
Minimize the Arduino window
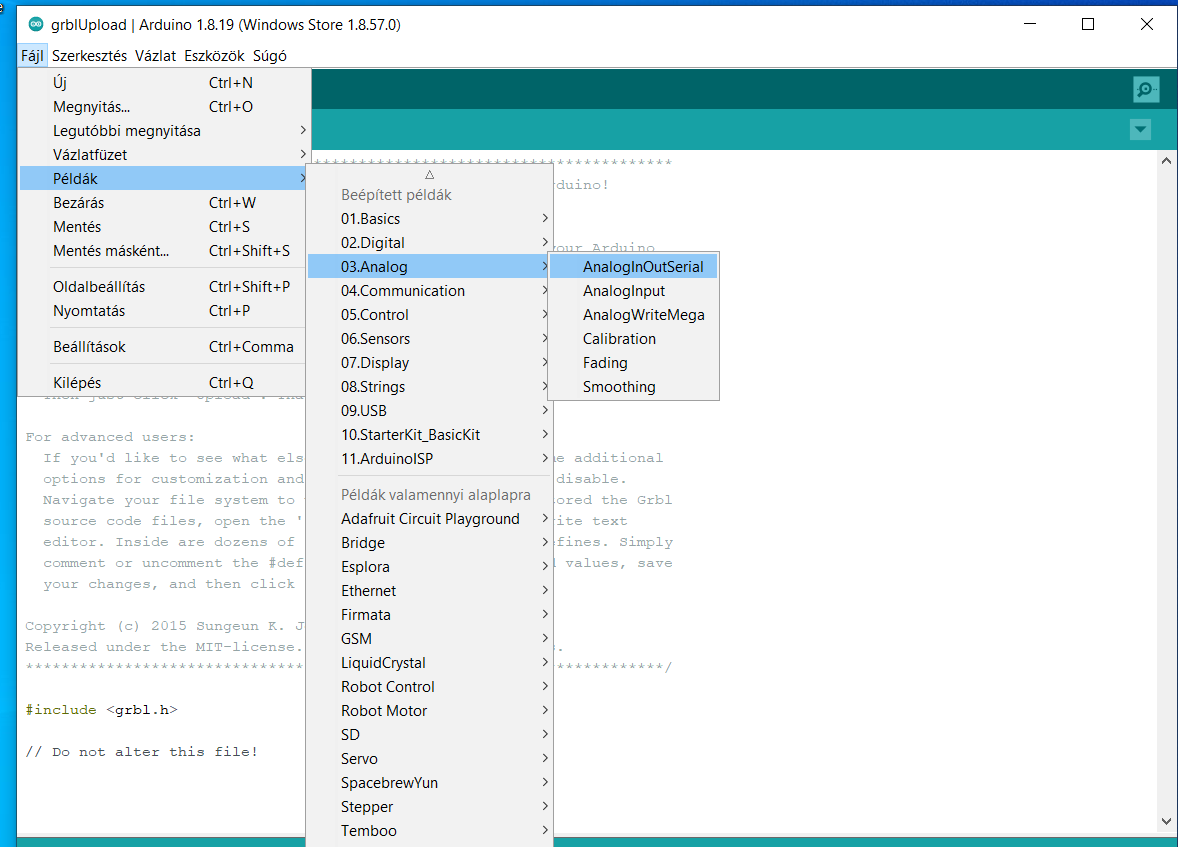click(x=1030, y=24)
